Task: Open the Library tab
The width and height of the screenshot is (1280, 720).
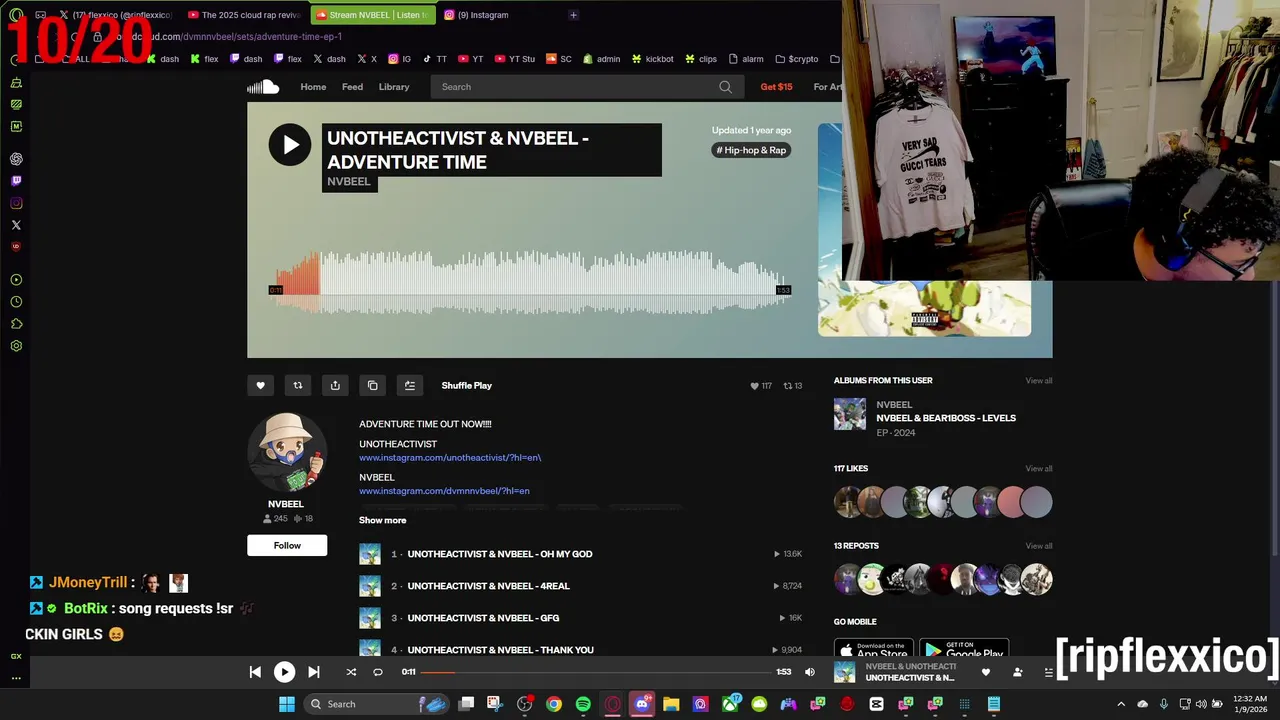Action: click(x=394, y=87)
